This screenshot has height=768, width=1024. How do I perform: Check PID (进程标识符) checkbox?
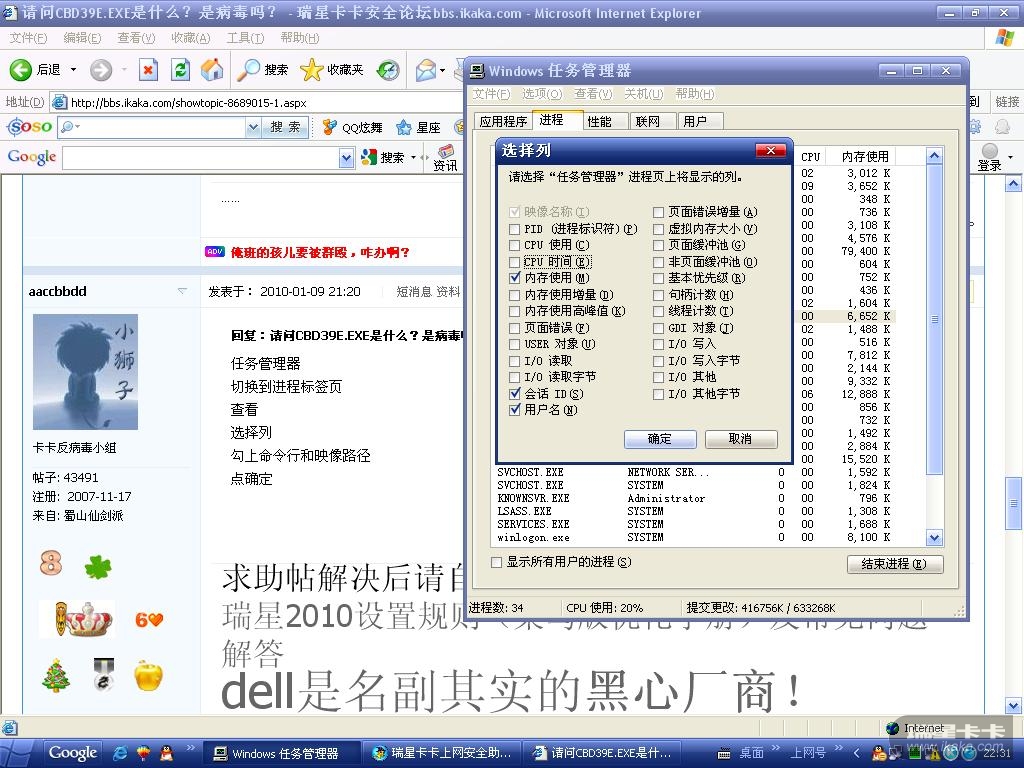click(515, 229)
